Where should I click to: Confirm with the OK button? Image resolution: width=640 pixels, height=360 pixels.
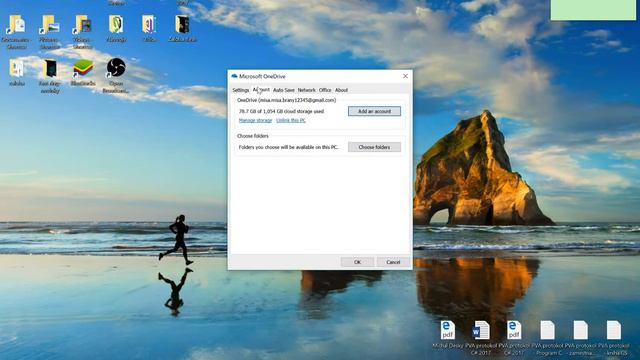(x=357, y=262)
